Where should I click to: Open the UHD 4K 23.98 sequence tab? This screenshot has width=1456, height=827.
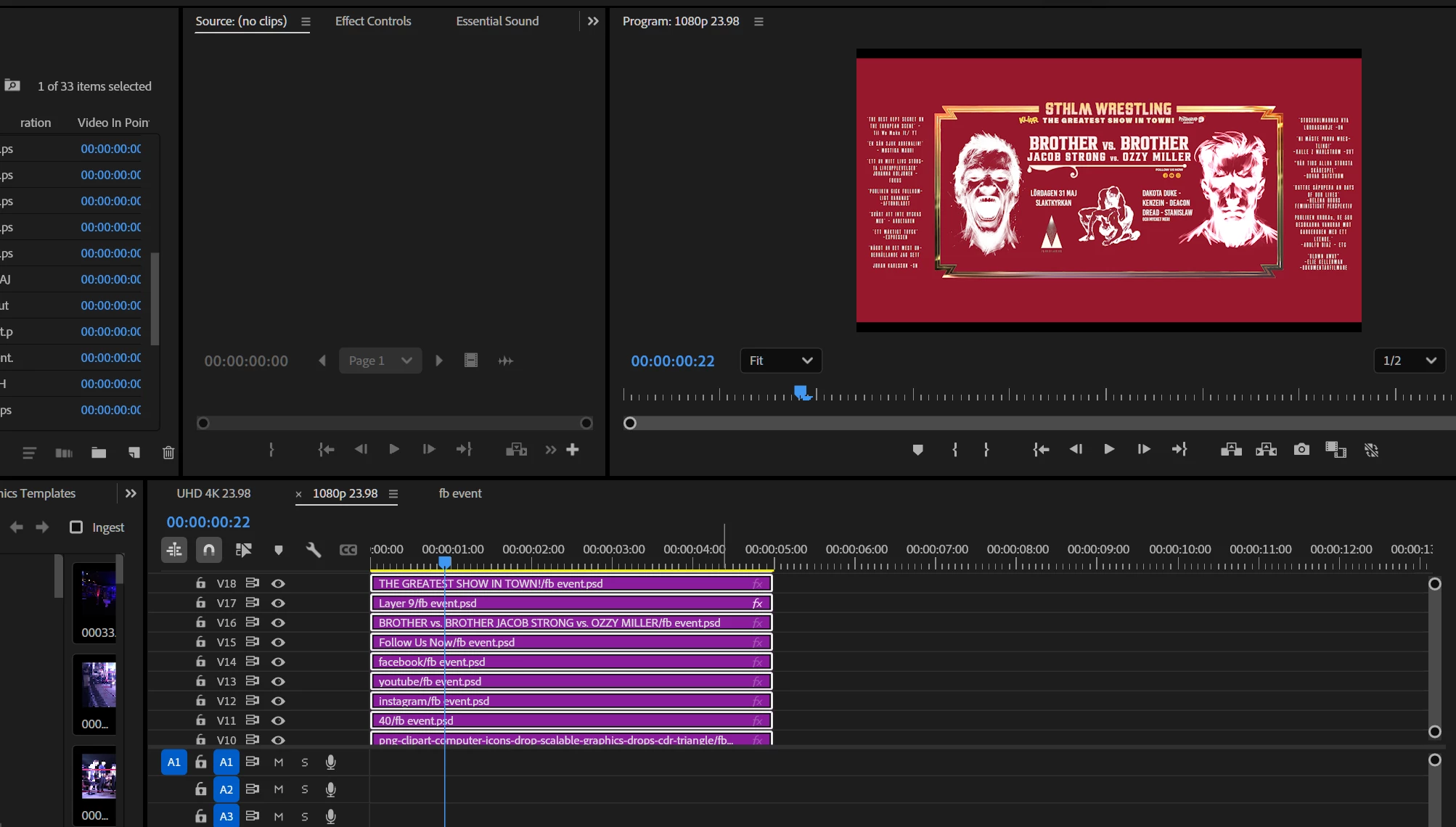(x=213, y=493)
